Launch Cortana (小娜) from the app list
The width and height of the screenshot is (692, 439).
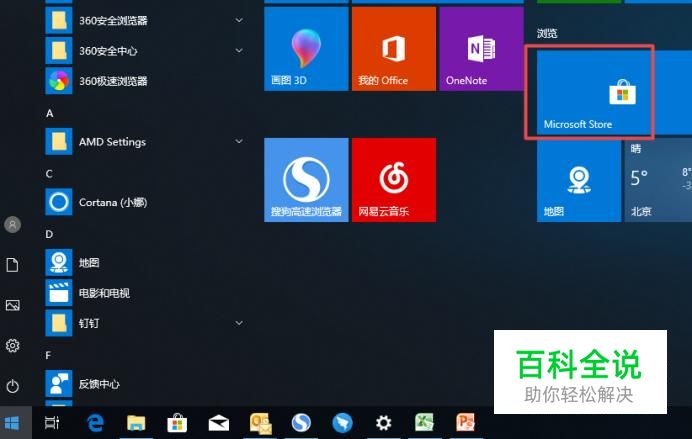click(146, 202)
